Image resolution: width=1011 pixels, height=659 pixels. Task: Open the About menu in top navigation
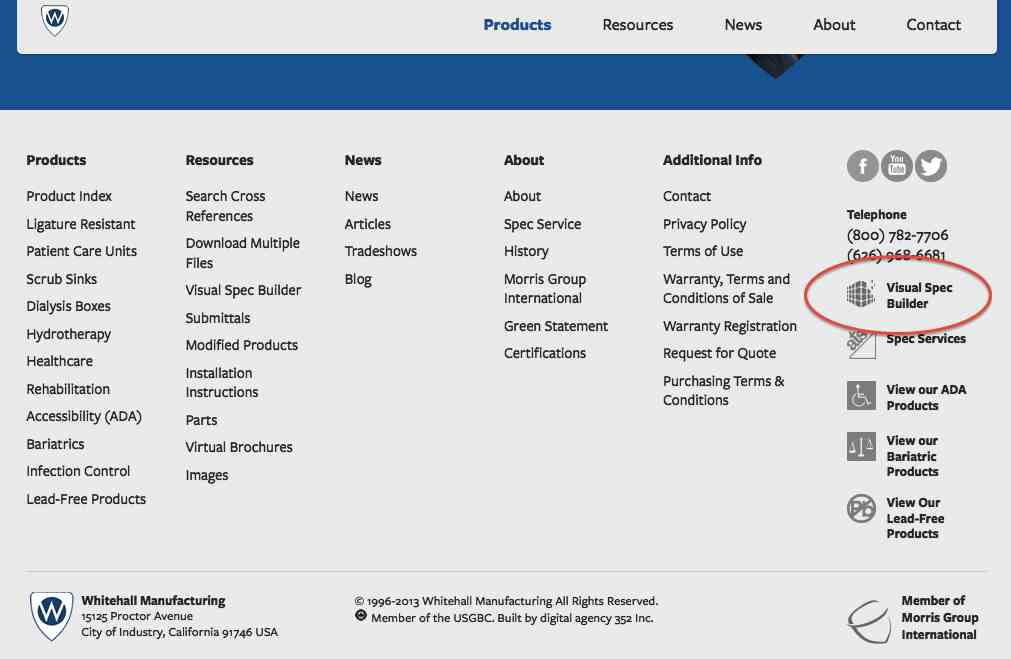pyautogui.click(x=834, y=25)
